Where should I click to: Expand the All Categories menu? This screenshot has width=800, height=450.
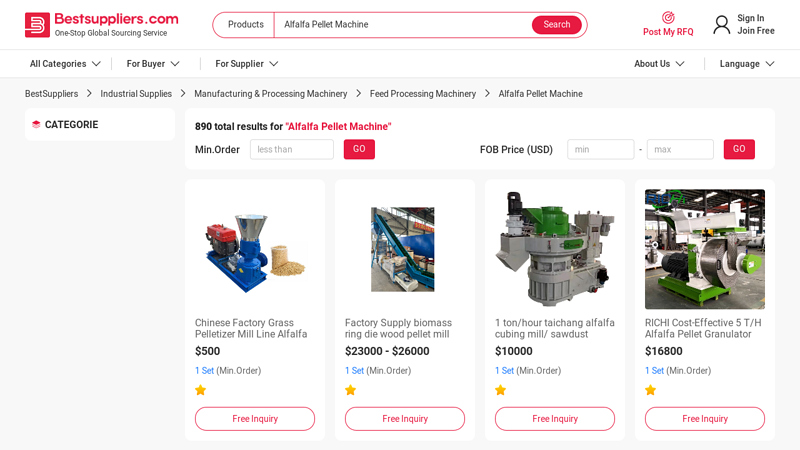pyautogui.click(x=65, y=64)
